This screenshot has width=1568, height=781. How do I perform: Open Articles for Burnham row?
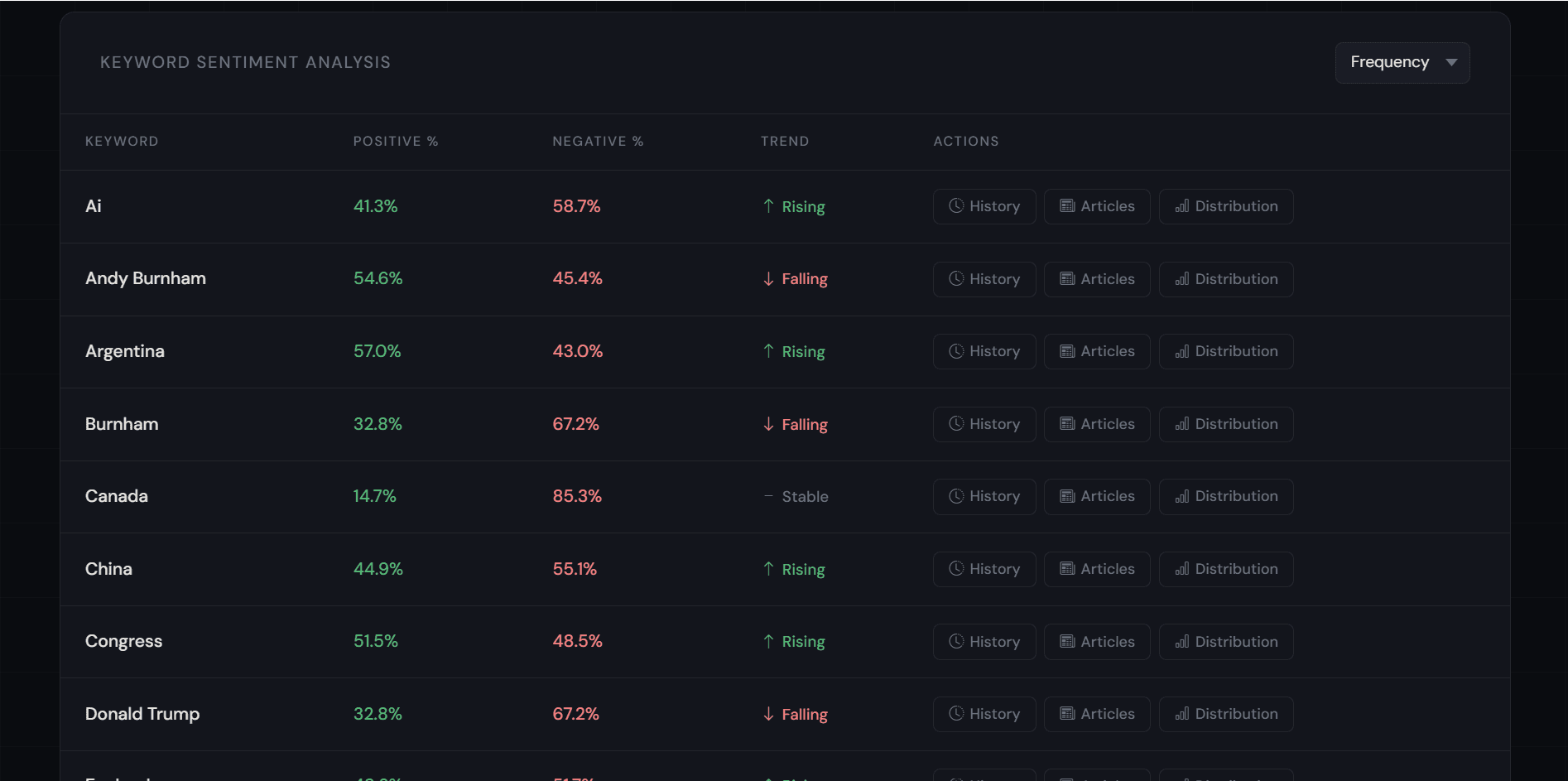coord(1097,424)
